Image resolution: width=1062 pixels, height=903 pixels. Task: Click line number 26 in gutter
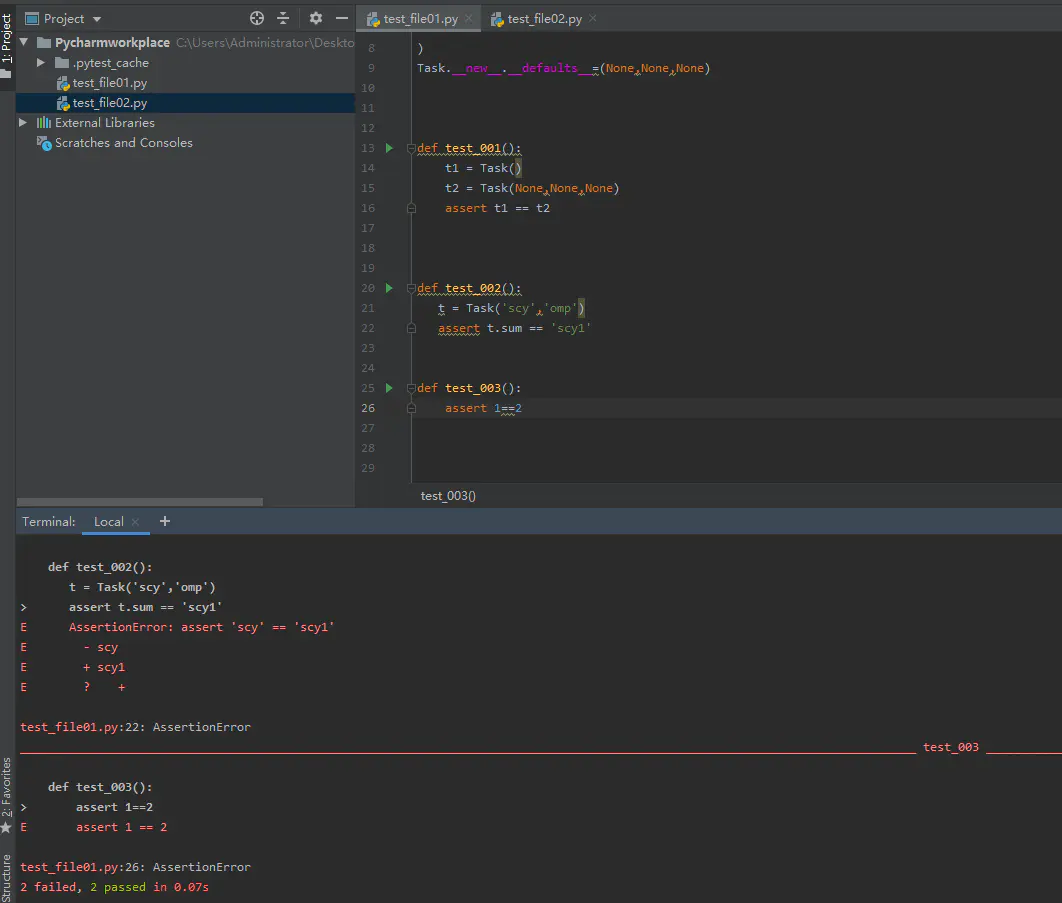(368, 408)
